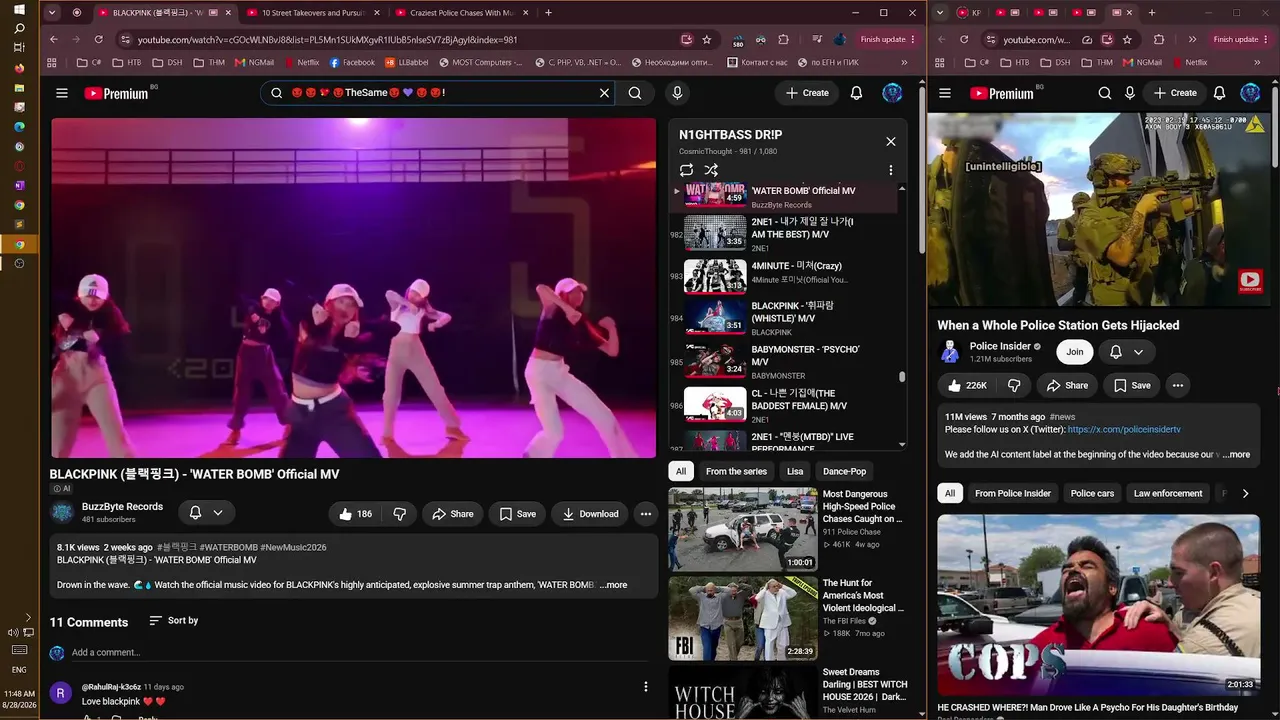Screen dimensions: 1280x720
Task: Open BuzzByte Records notification settings dropdown
Action: 206,513
